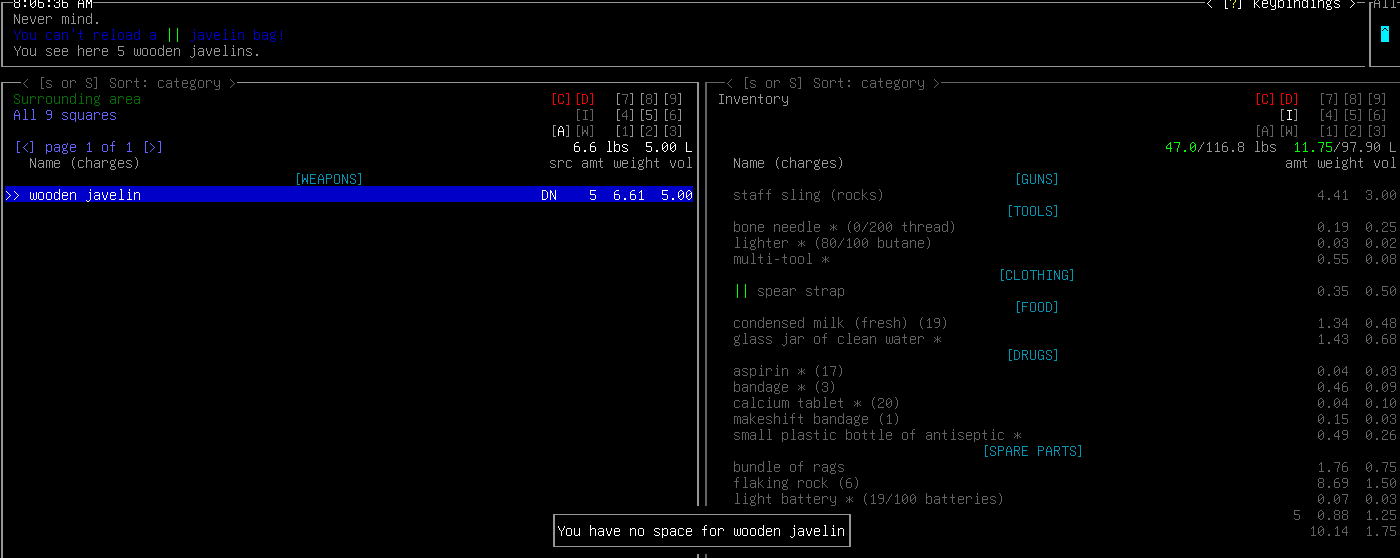Click the [GUNS] category header
This screenshot has height=558, width=1400.
pyautogui.click(x=1037, y=179)
